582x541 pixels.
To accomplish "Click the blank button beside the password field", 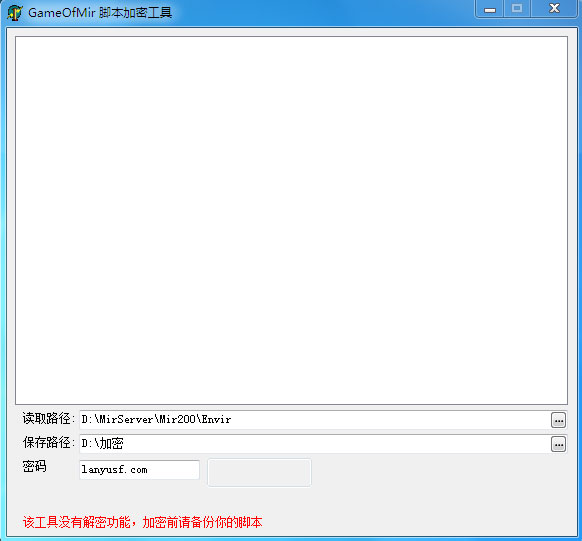I will (259, 472).
